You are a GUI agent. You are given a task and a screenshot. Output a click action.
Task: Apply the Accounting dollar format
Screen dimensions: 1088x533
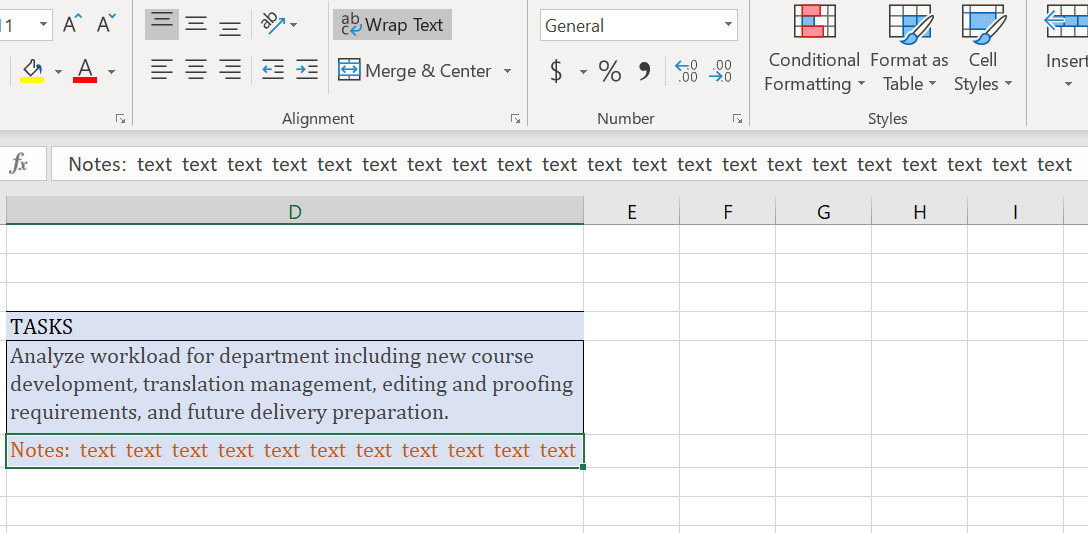coord(556,71)
